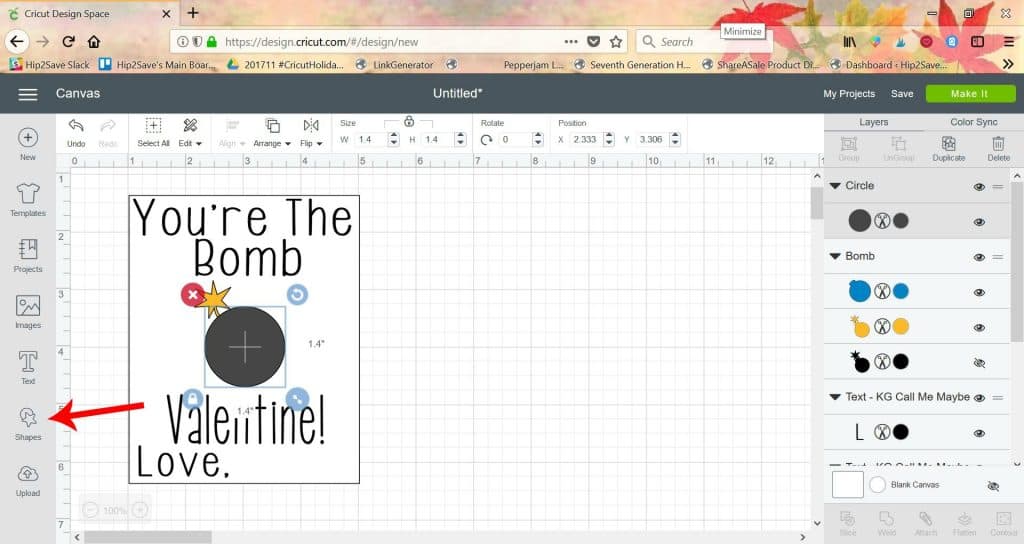Image resolution: width=1024 pixels, height=544 pixels.
Task: Collapse the Circle layer group
Action: click(835, 186)
